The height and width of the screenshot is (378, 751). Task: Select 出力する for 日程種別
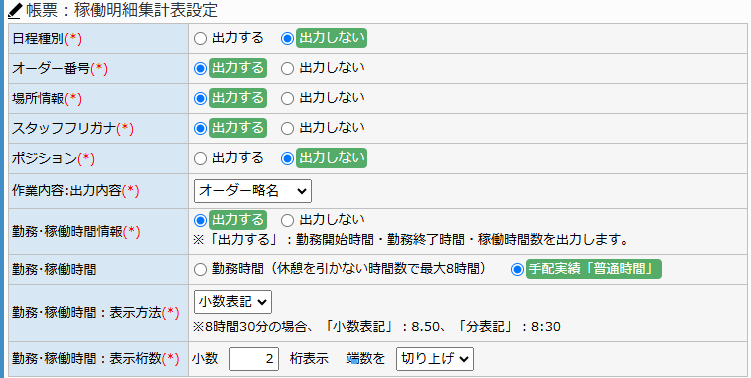coord(200,39)
